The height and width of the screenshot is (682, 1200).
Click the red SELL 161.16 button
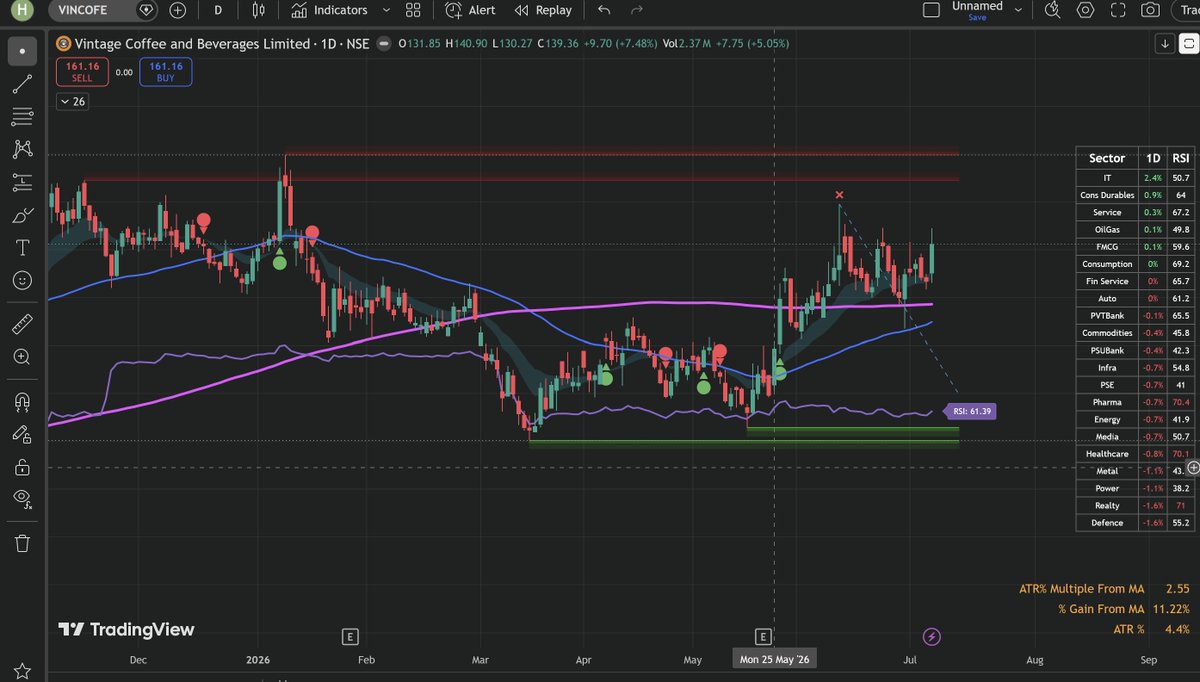[x=82, y=72]
